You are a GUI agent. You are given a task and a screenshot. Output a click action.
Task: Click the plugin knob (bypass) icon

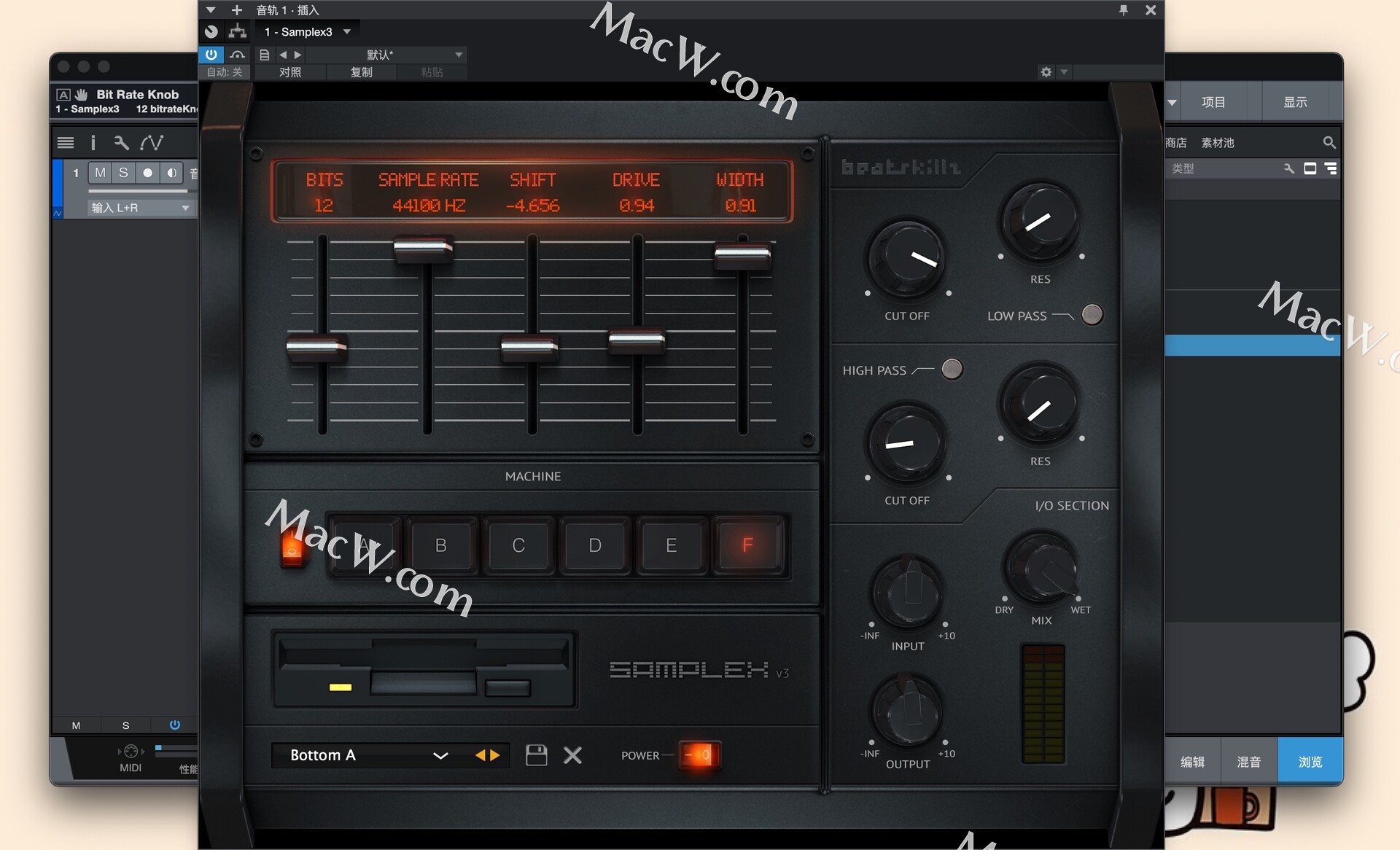[x=211, y=31]
